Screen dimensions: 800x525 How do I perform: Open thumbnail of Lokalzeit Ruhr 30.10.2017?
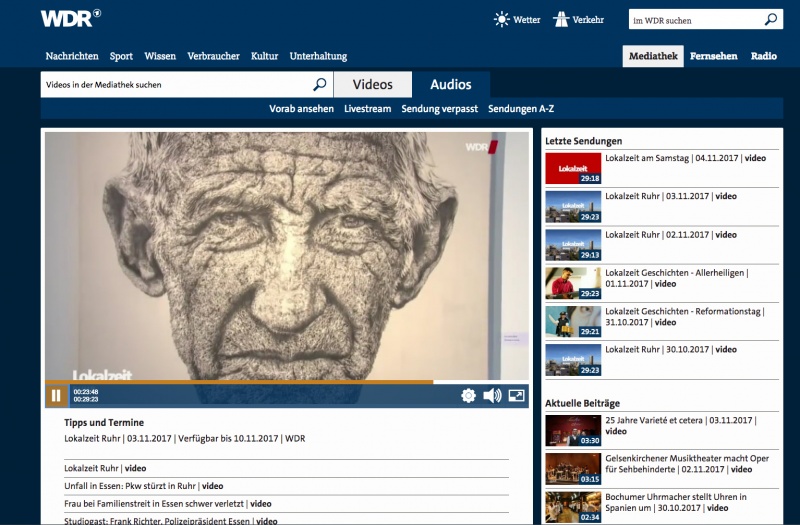[x=573, y=360]
